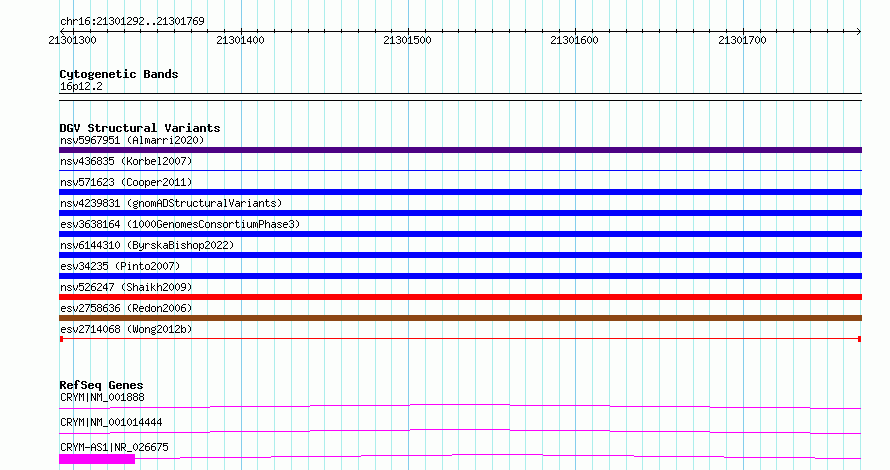This screenshot has width=890, height=470.
Task: Open variant nsv571623 (Cooper2011) label
Action: 126,182
